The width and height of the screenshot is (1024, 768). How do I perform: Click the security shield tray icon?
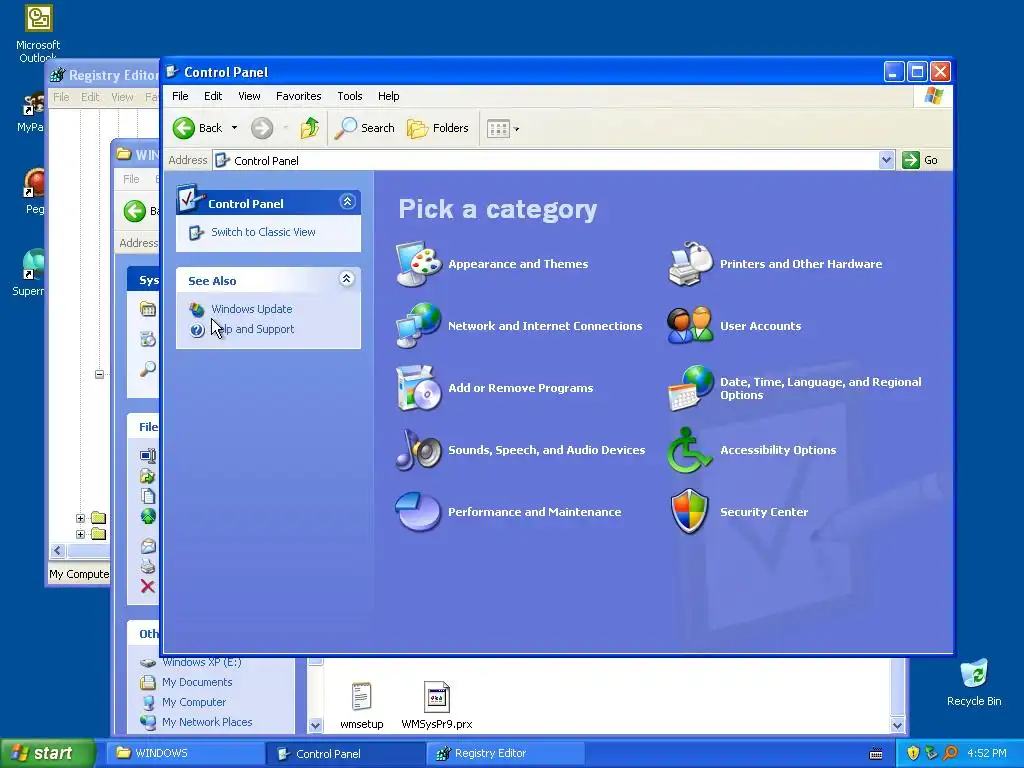913,753
